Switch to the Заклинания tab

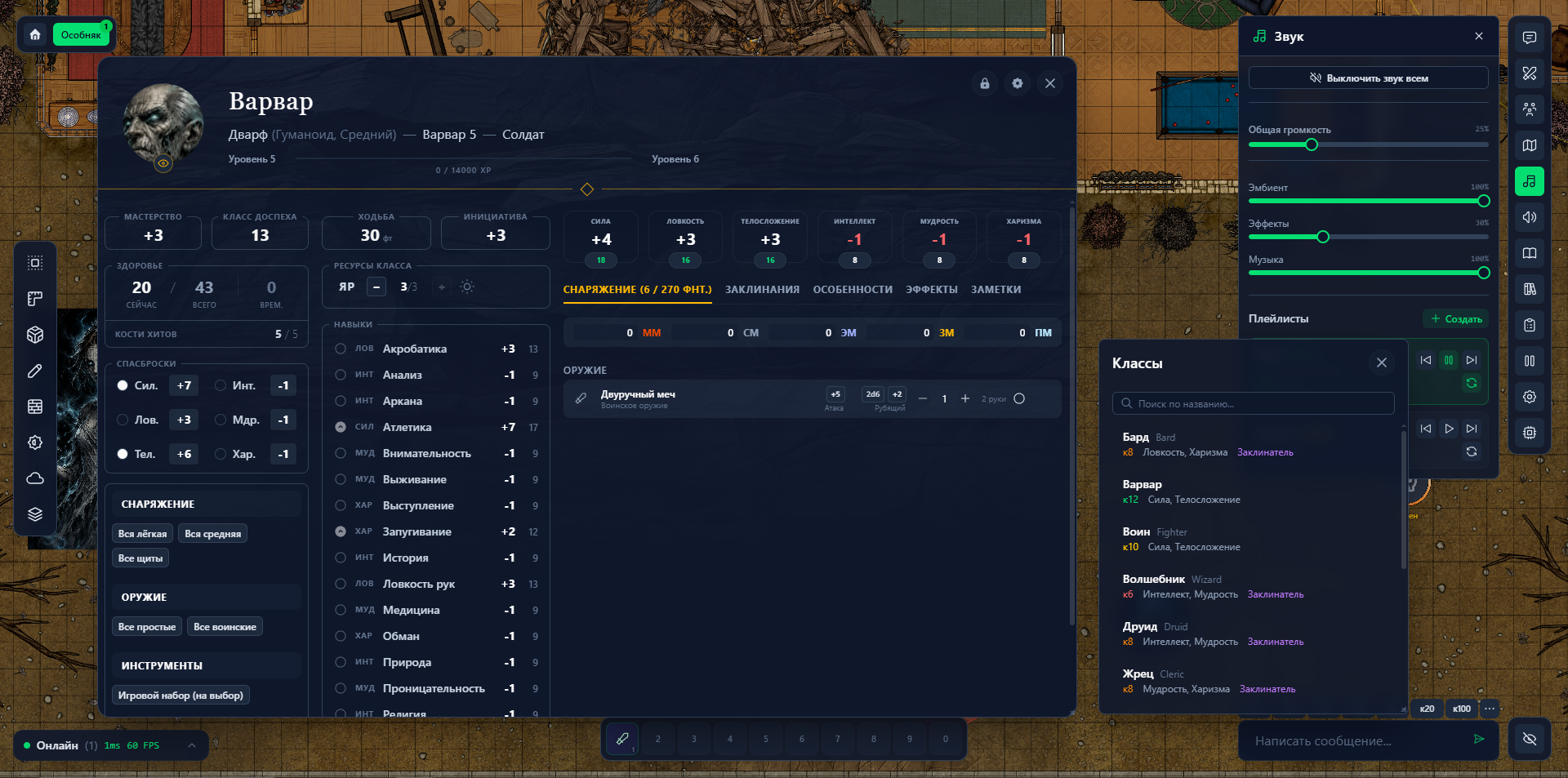coord(762,290)
